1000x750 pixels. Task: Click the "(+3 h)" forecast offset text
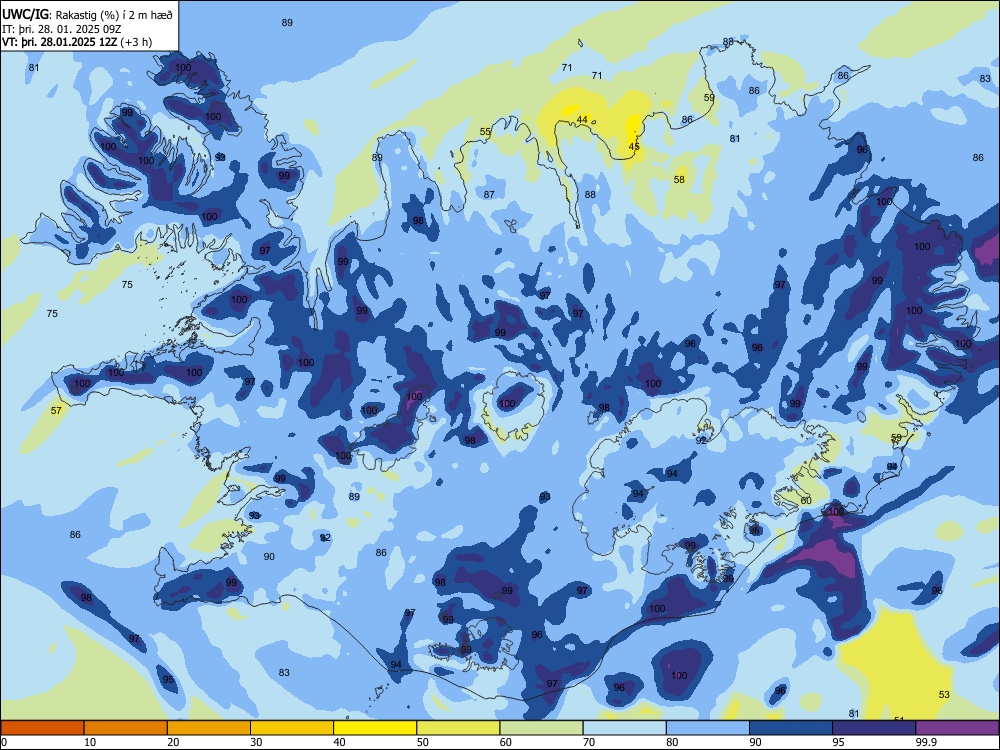pyautogui.click(x=135, y=42)
